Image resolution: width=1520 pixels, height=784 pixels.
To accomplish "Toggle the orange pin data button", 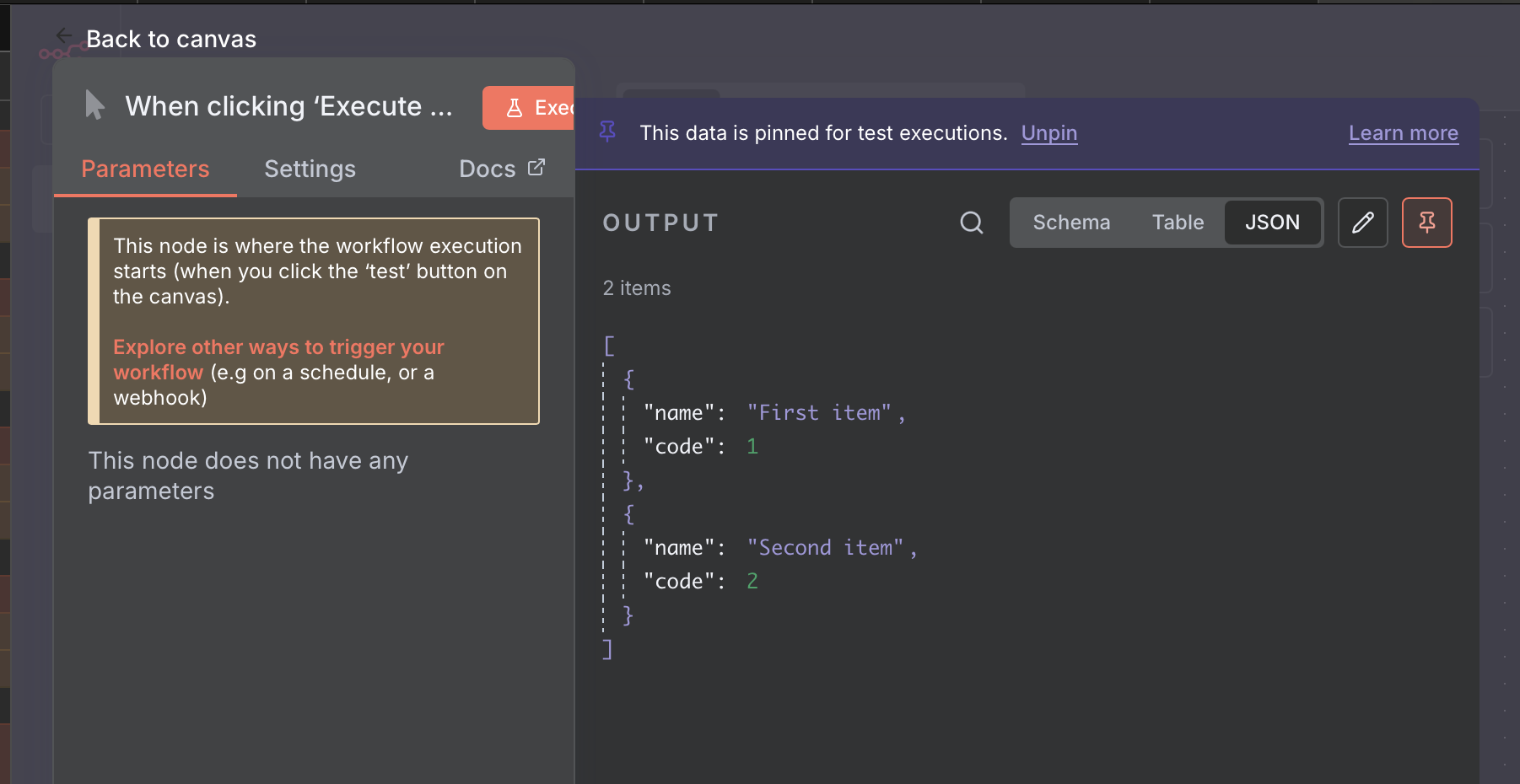I will (1426, 223).
